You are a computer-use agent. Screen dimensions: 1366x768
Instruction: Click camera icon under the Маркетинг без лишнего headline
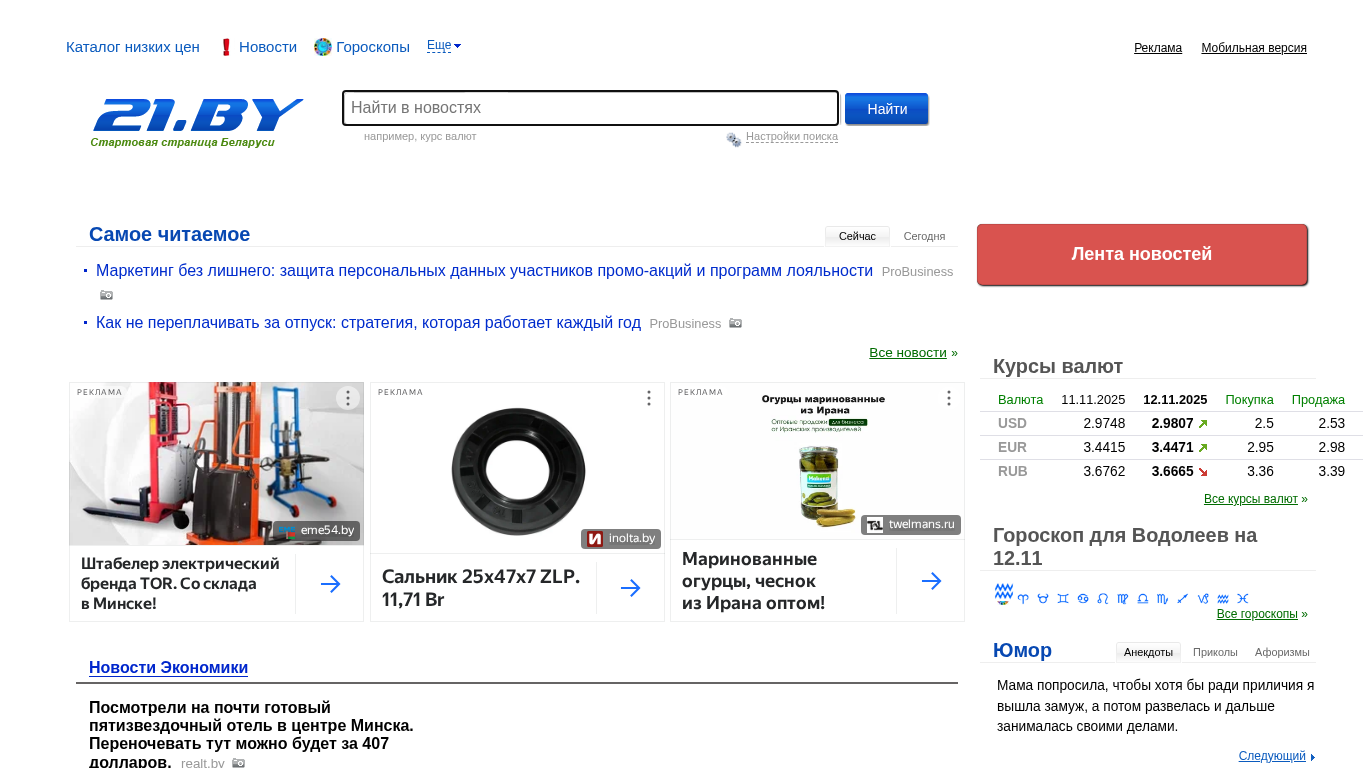pos(106,295)
